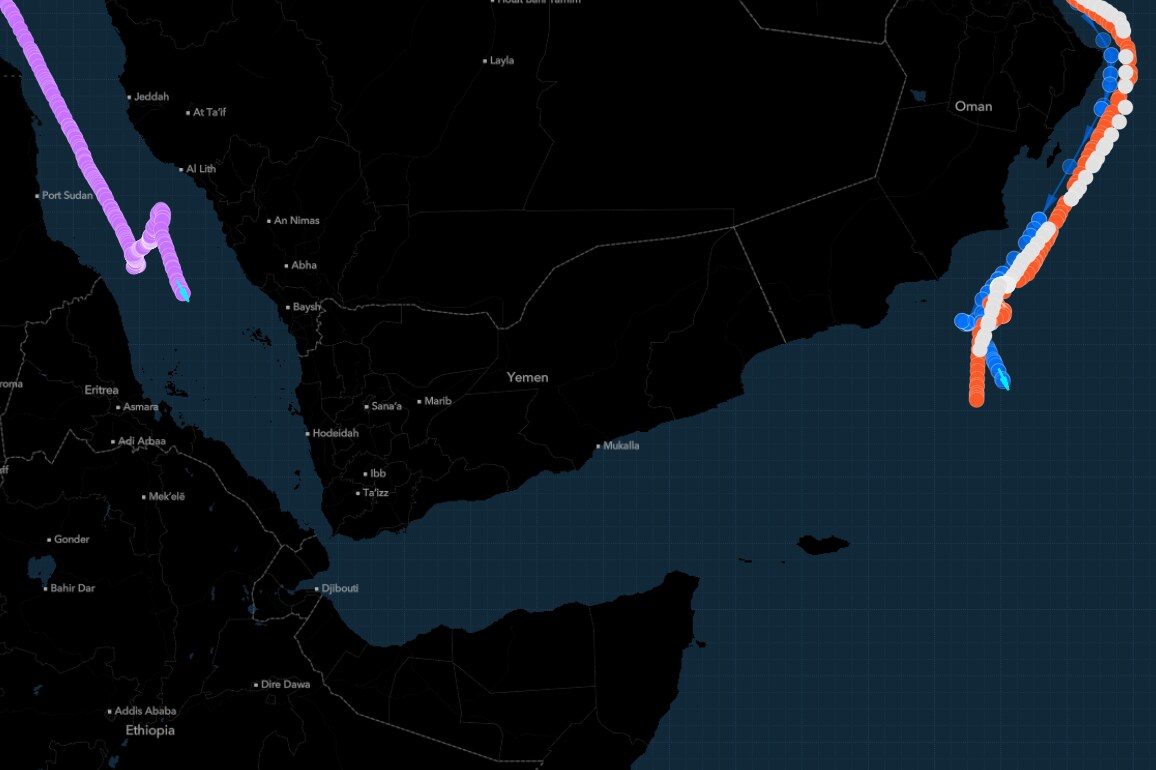Click the Al Lith city marker

tap(182, 170)
